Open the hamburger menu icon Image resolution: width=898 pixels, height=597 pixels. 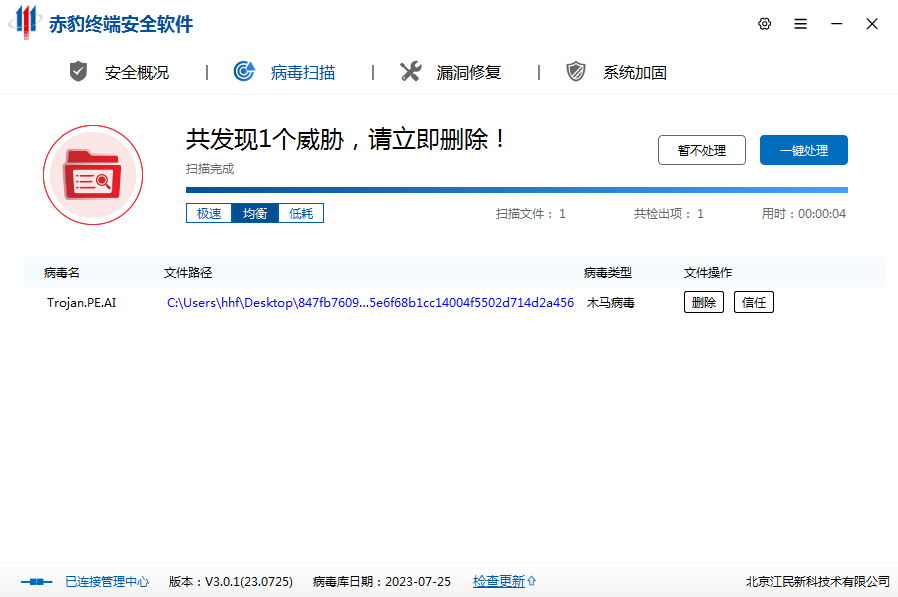pyautogui.click(x=800, y=23)
